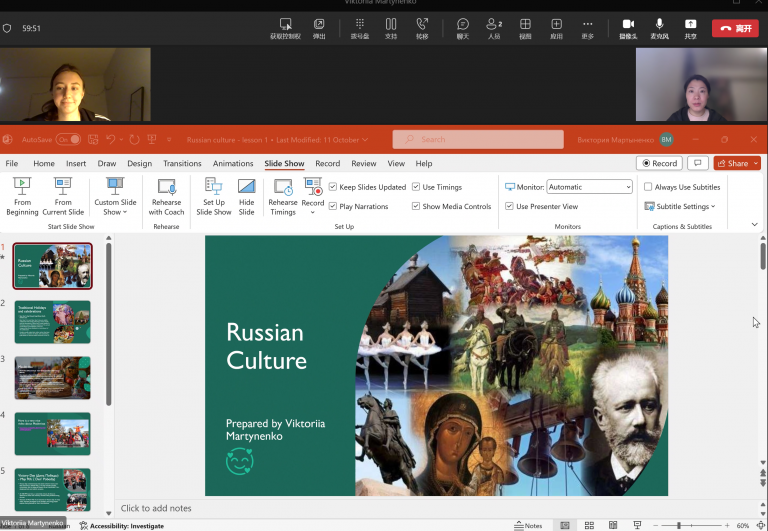Expand the Subtitle Settings menu
The width and height of the screenshot is (768, 531).
683,207
